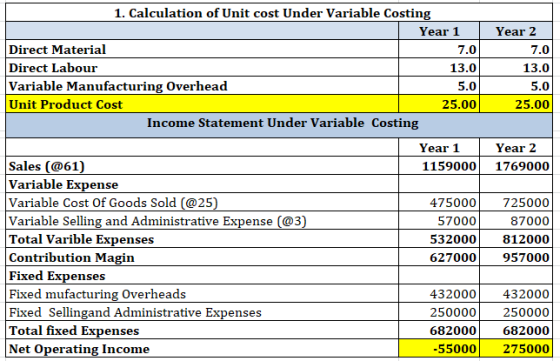
Task: Select the 'Fixed Expenses' heading cell
Action: (x=202, y=275)
